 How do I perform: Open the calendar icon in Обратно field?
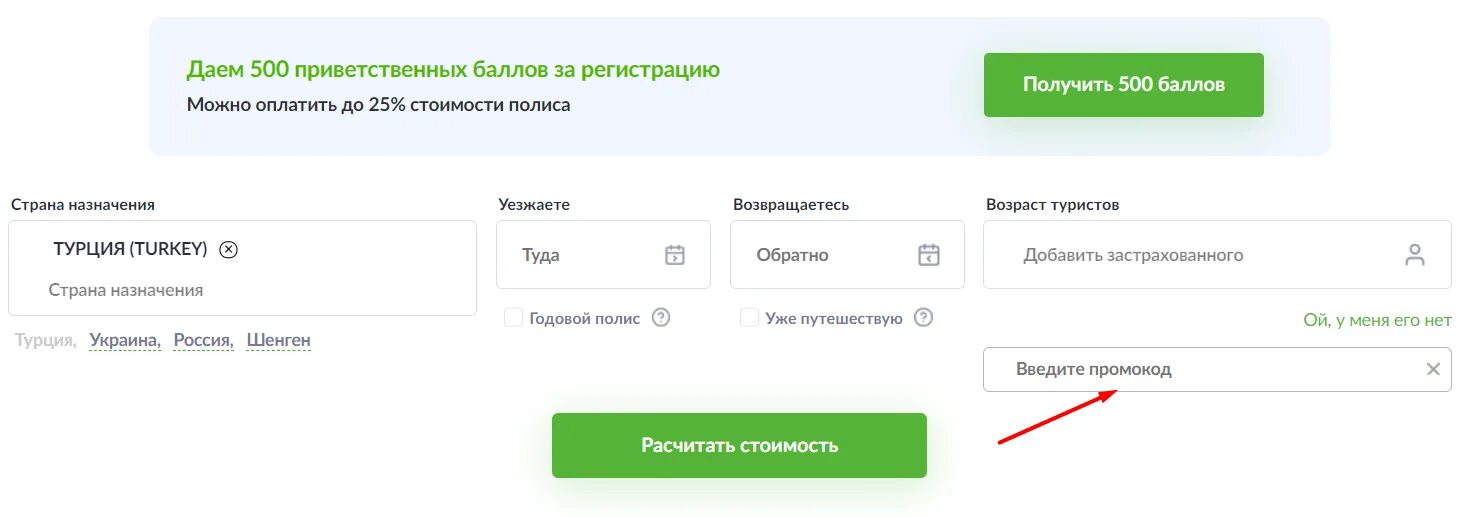929,255
